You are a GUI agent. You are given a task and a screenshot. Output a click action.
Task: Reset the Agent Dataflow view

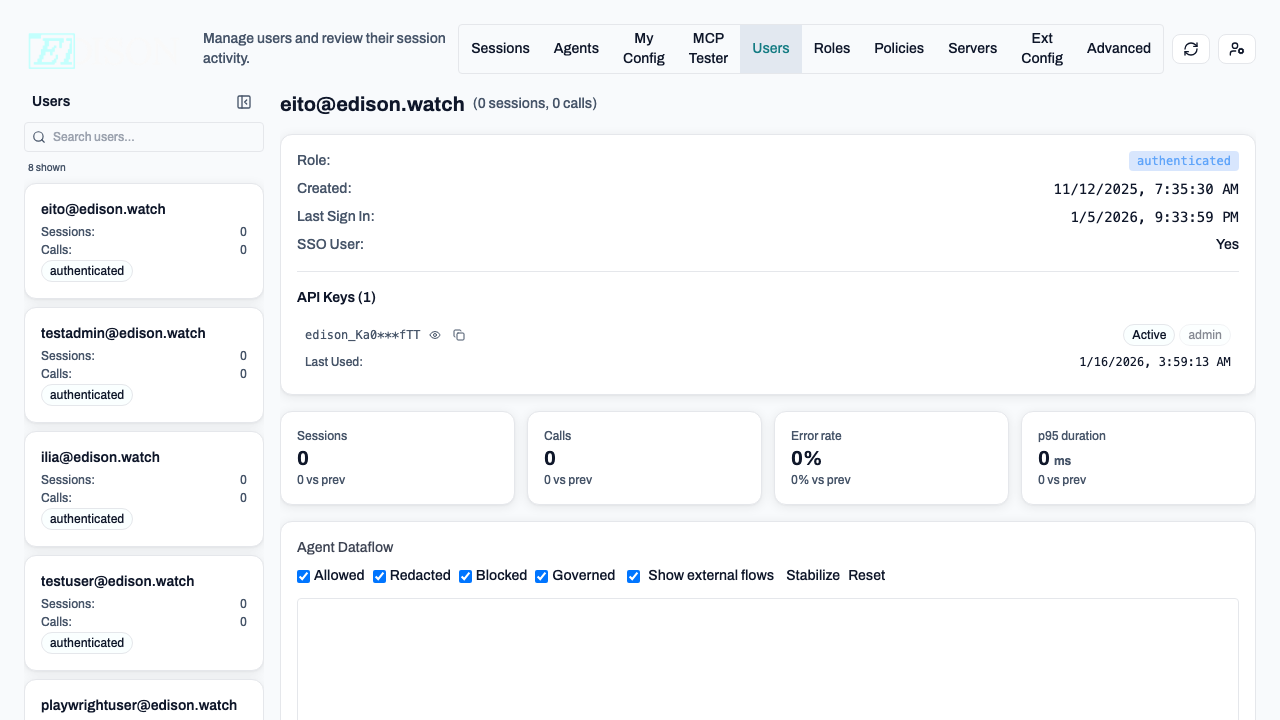click(x=866, y=575)
